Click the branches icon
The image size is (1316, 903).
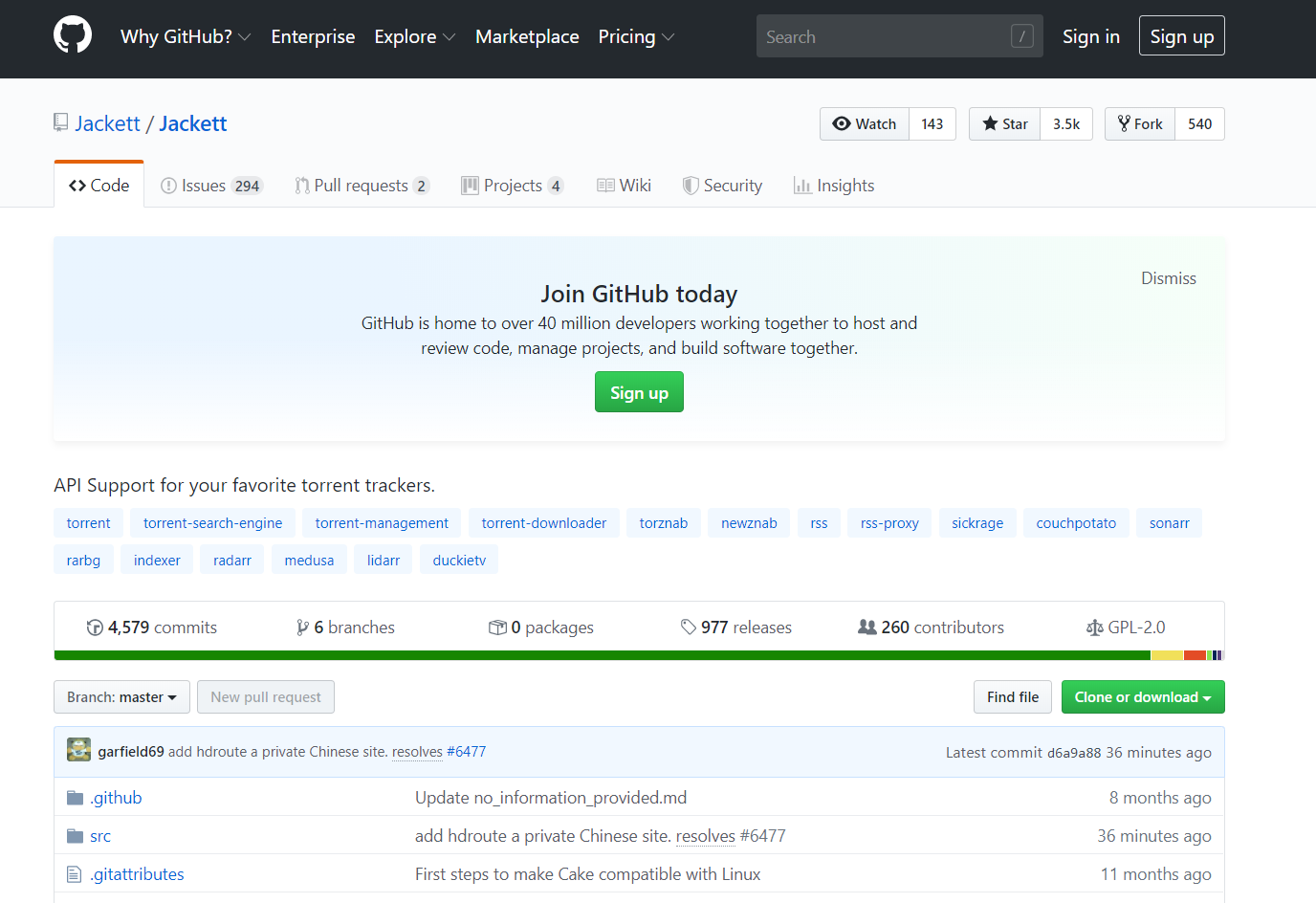pyautogui.click(x=303, y=627)
